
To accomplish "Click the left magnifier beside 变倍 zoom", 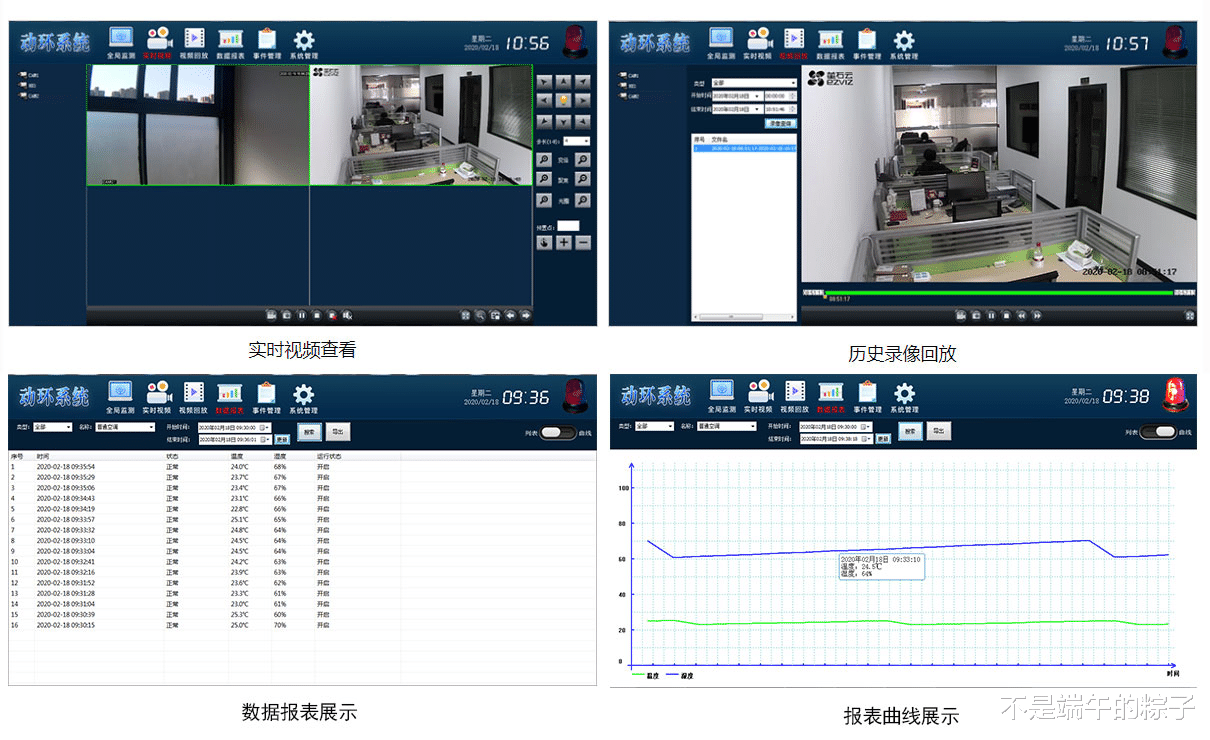I will [544, 160].
